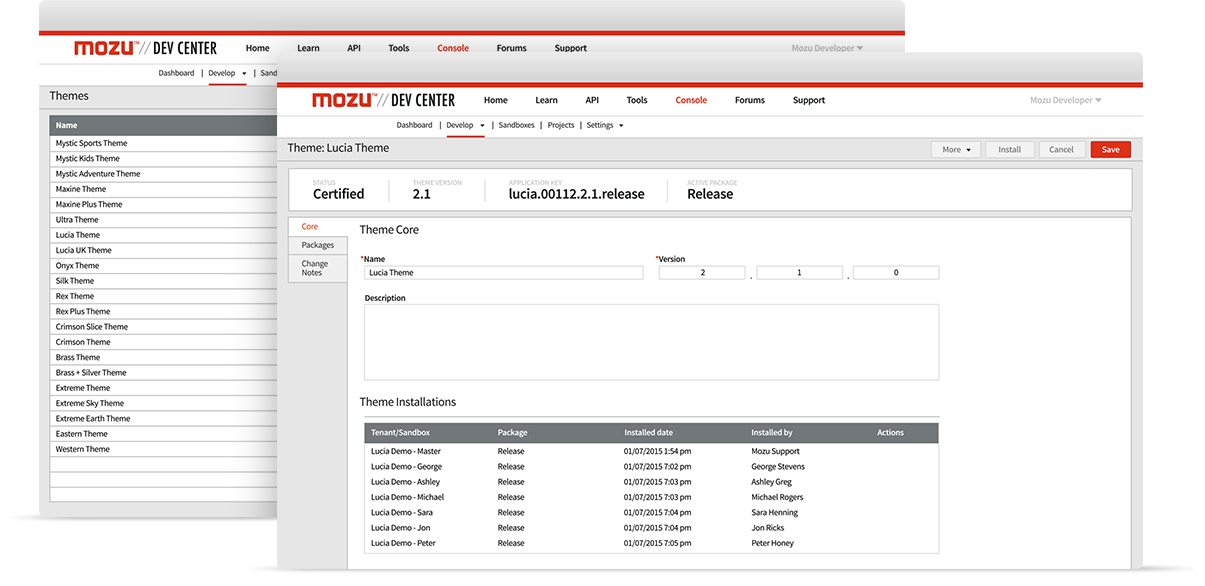
Task: Select the Core side tab
Action: (x=318, y=227)
